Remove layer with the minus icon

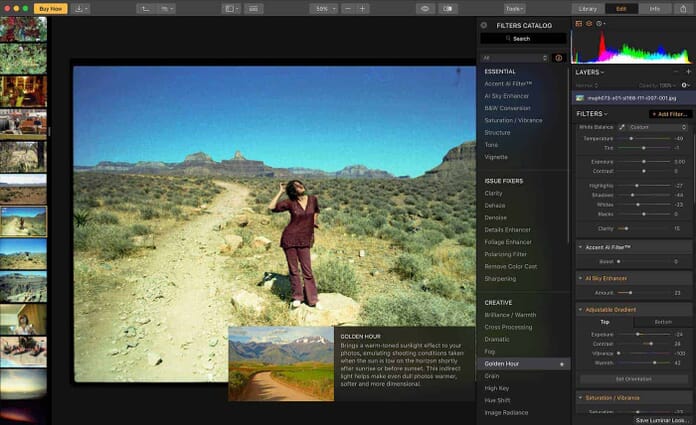click(675, 71)
